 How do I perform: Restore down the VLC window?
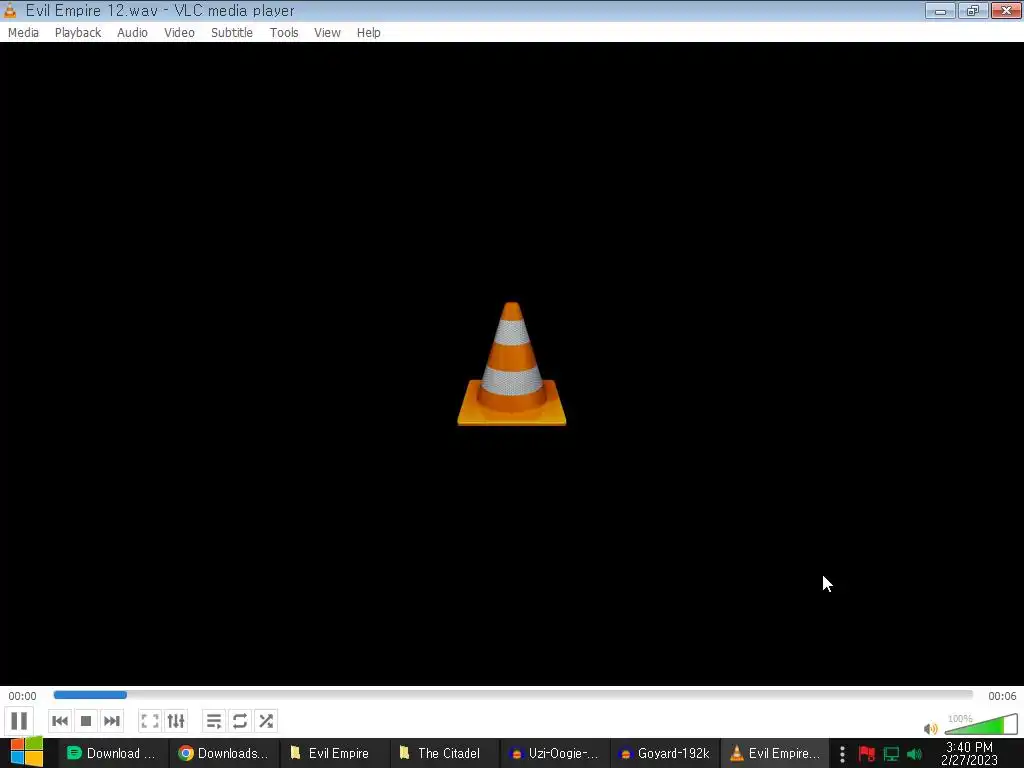pyautogui.click(x=973, y=10)
